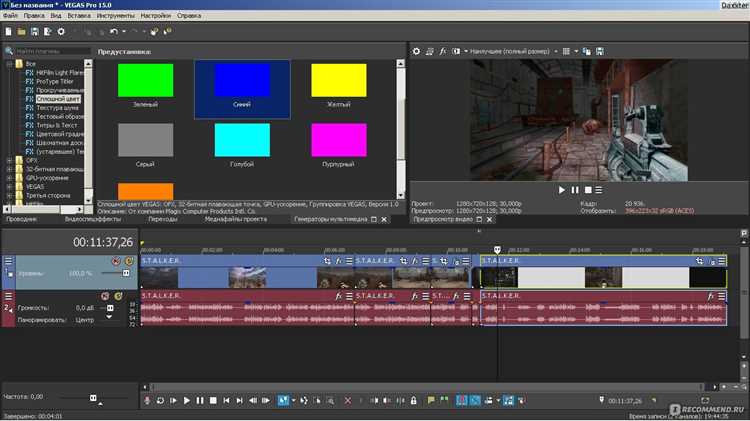The image size is (750, 421).
Task: Open the undo history dropdown arrow
Action: (x=124, y=32)
